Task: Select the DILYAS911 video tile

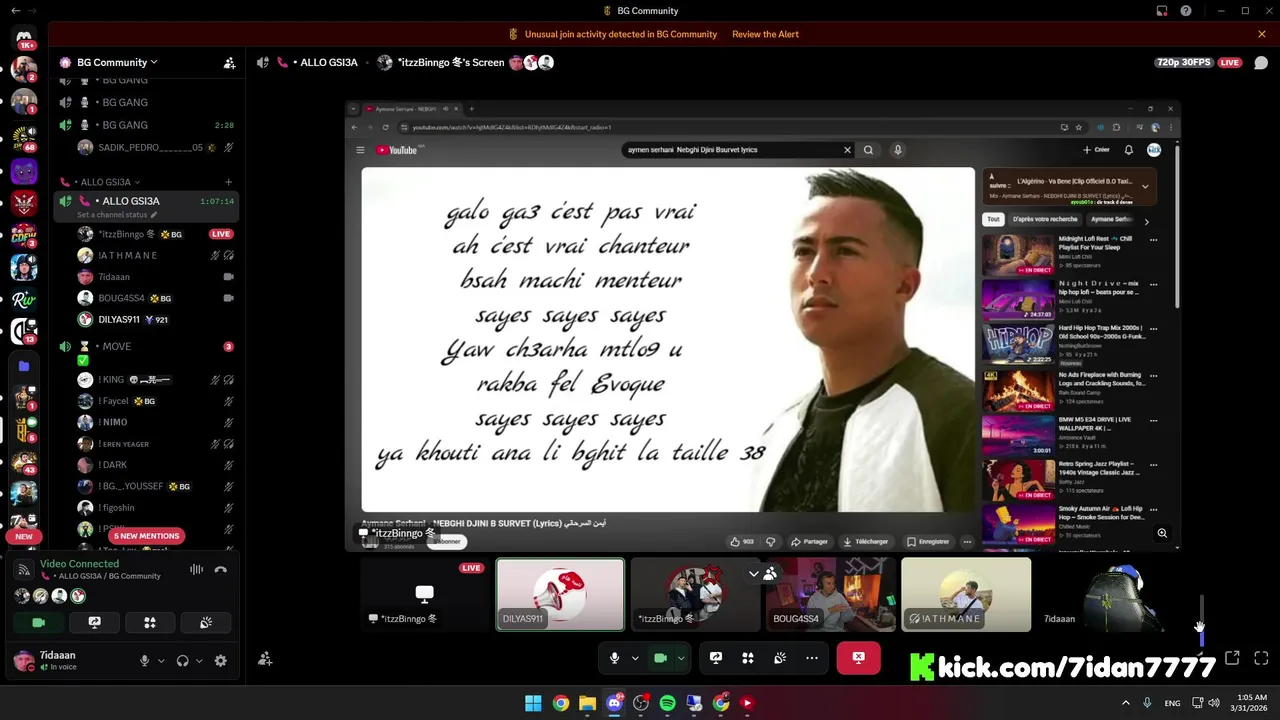Action: [560, 594]
